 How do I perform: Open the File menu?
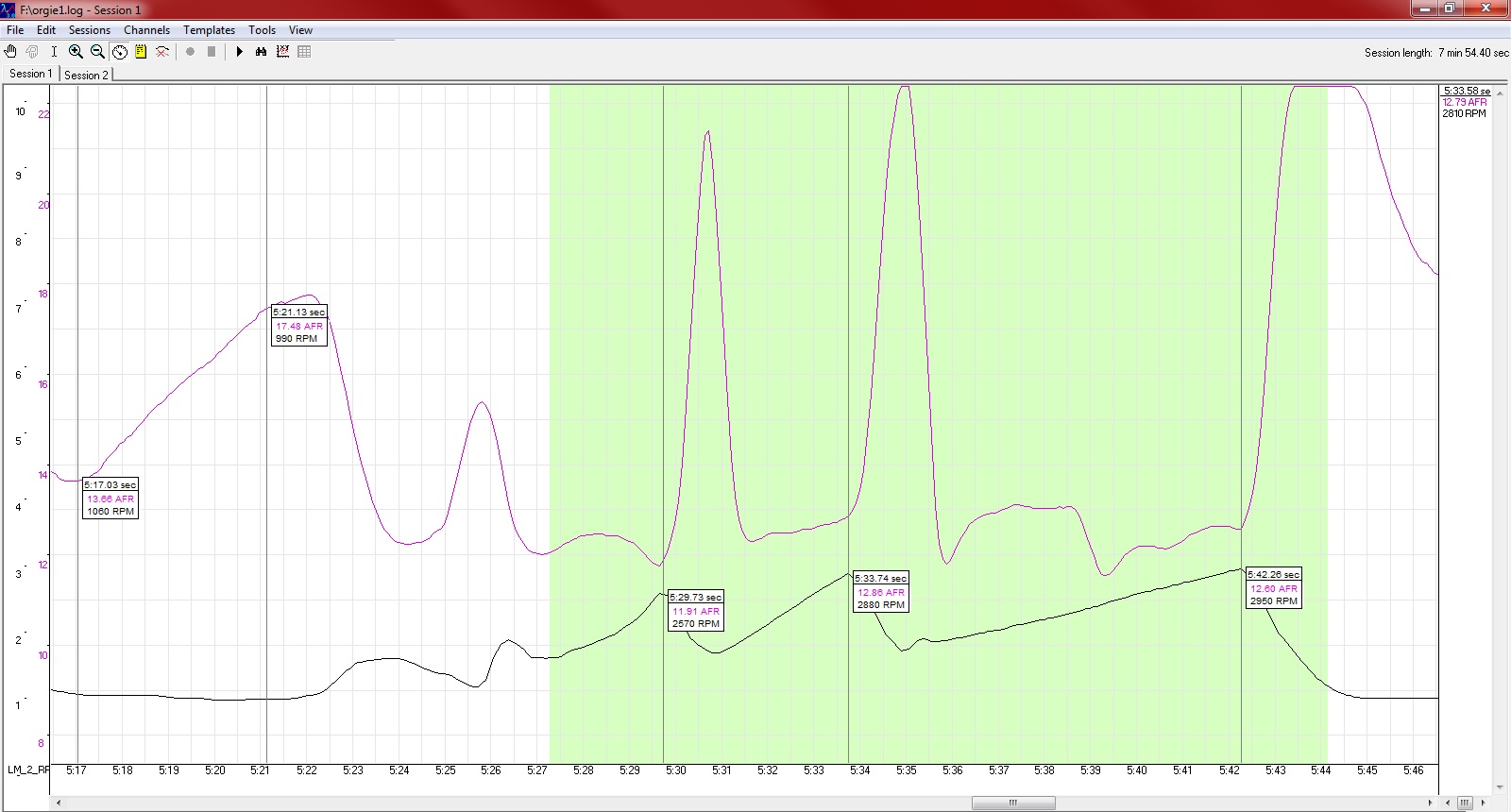click(15, 30)
